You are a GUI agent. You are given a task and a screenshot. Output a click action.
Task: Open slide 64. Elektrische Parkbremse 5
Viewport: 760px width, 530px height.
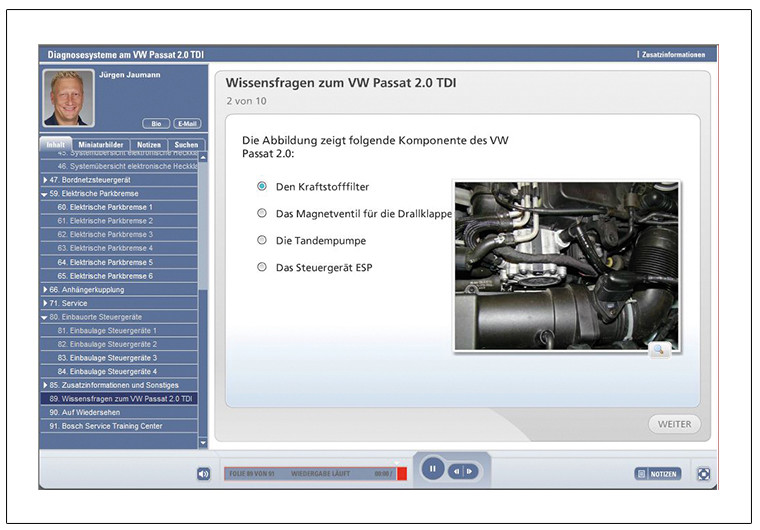(119, 262)
